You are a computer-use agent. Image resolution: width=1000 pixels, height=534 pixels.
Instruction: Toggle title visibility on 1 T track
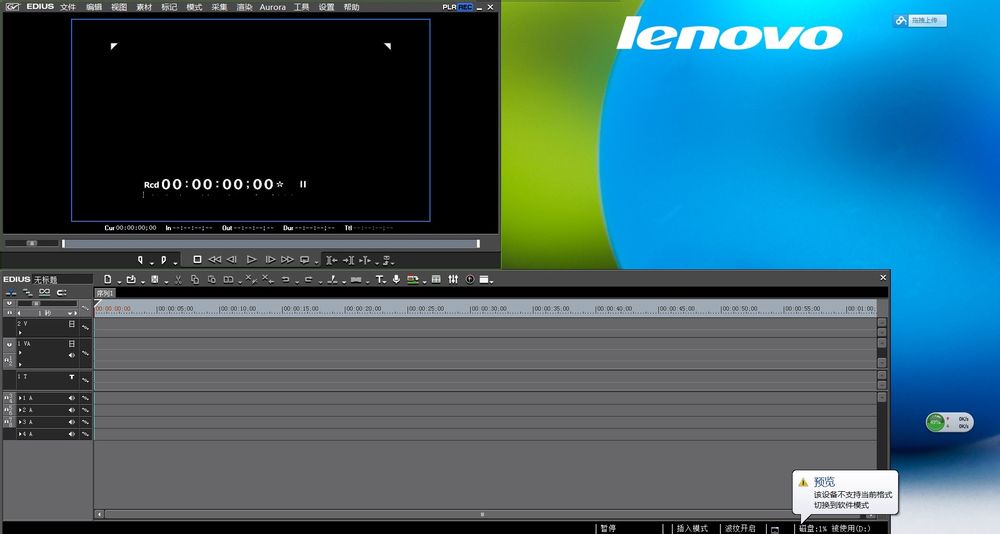pos(71,377)
